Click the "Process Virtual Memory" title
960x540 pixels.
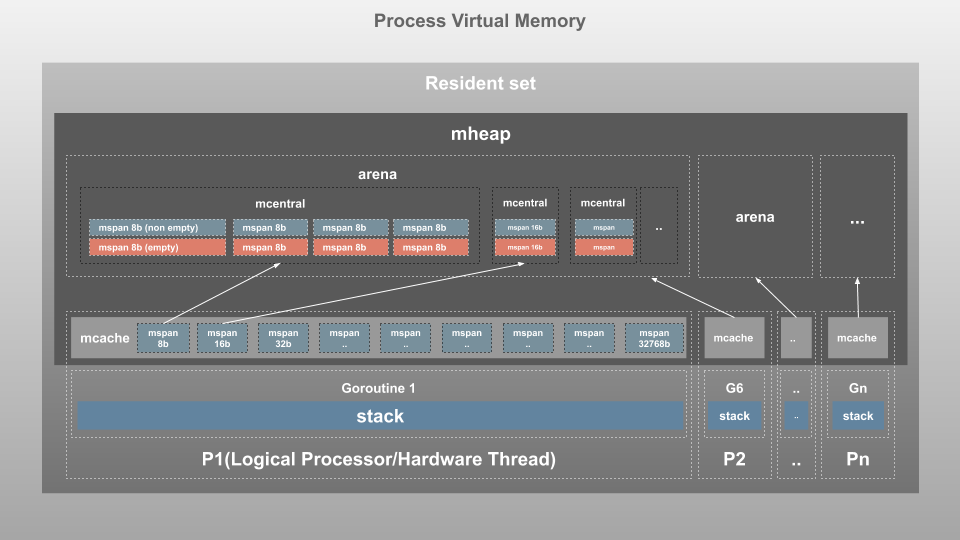pyautogui.click(x=479, y=20)
